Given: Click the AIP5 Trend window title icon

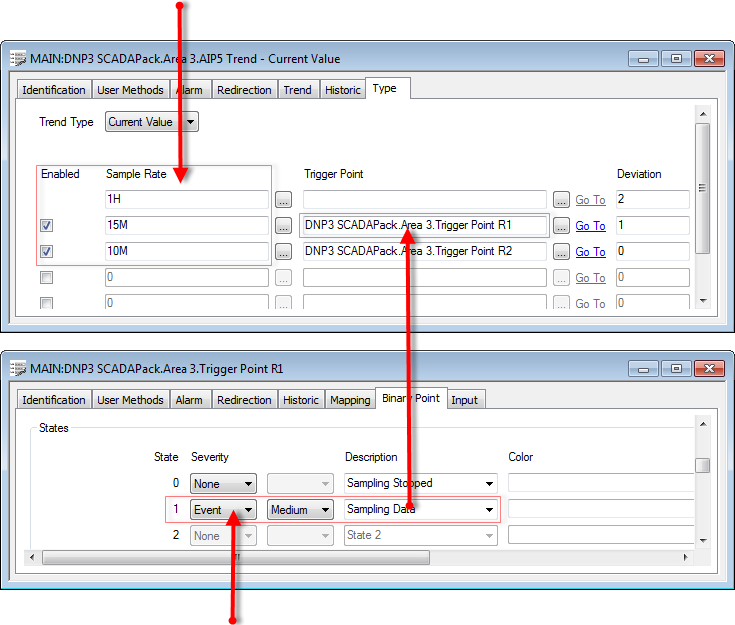Looking at the screenshot, I should point(18,59).
